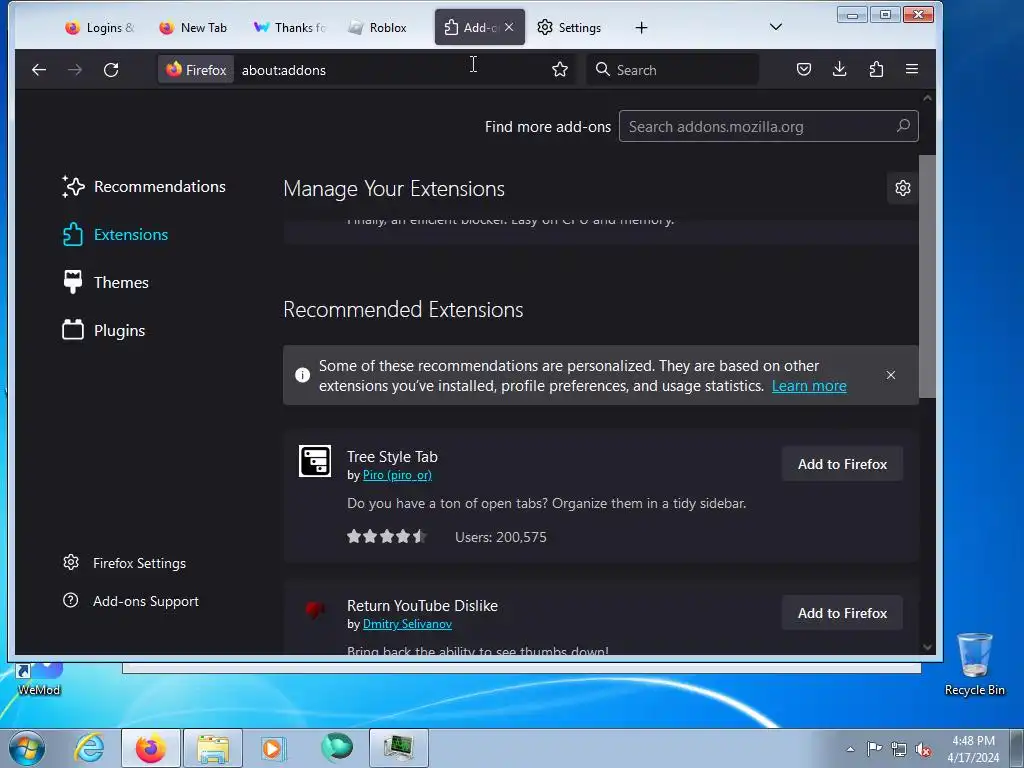Open the Pocket save icon
Screen dimensions: 1024x768
[804, 69]
